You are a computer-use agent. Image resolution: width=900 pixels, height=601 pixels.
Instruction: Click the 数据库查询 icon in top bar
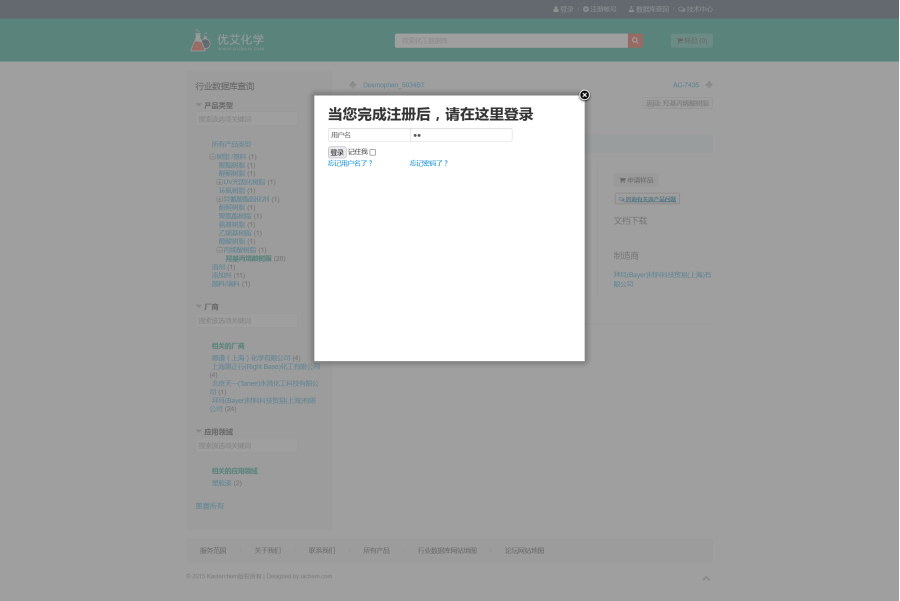(x=629, y=9)
